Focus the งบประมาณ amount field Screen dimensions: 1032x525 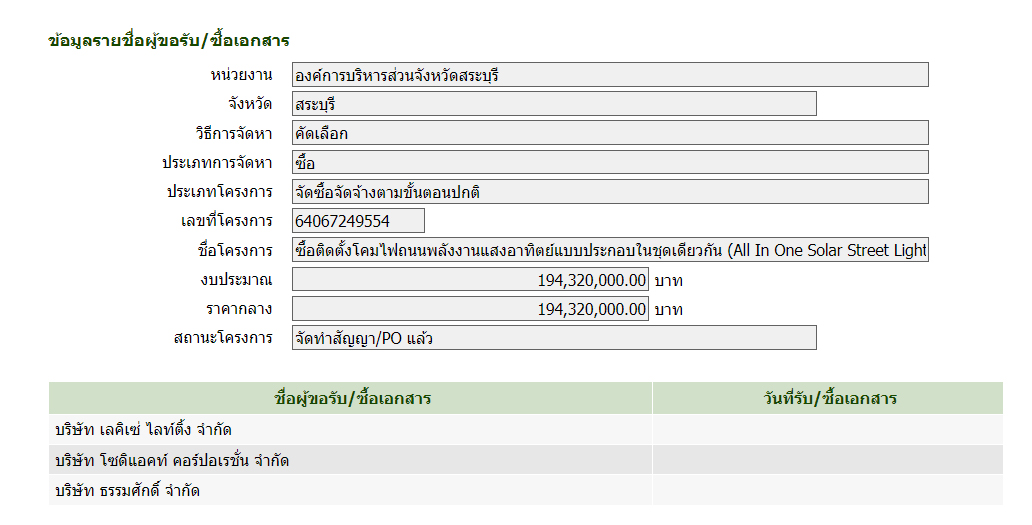tap(470, 280)
